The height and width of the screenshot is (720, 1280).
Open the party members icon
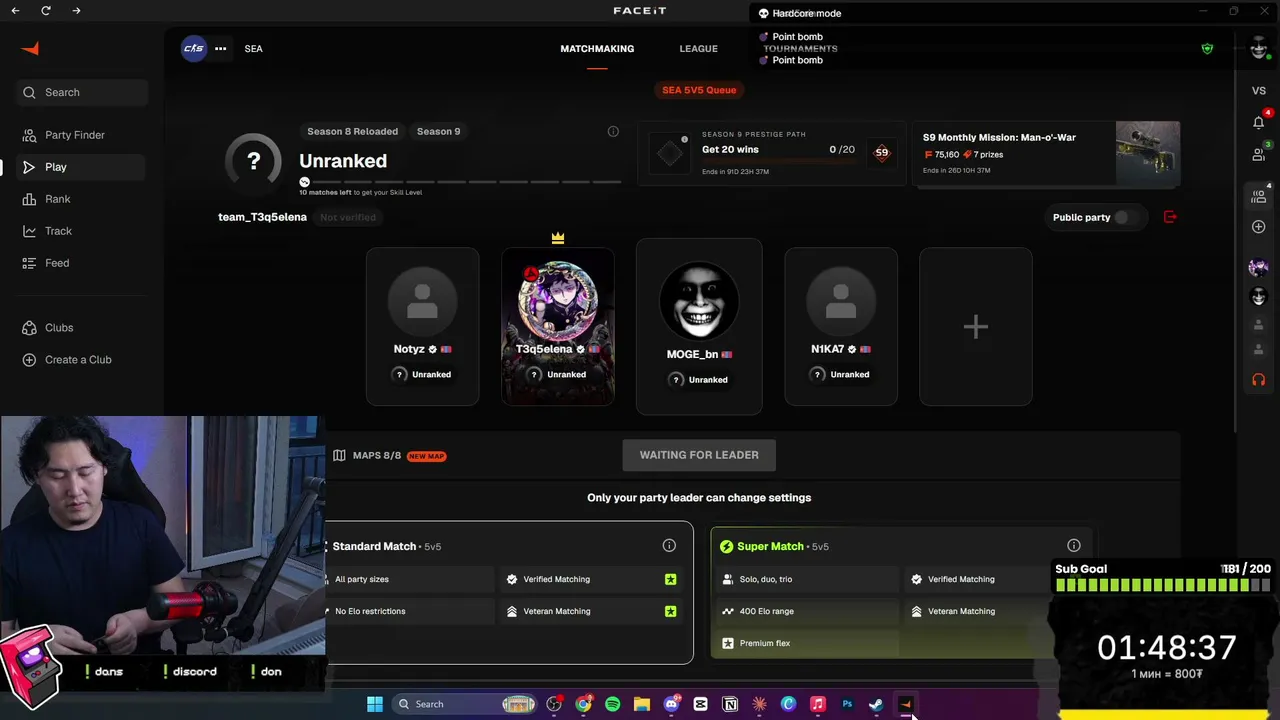click(1258, 196)
